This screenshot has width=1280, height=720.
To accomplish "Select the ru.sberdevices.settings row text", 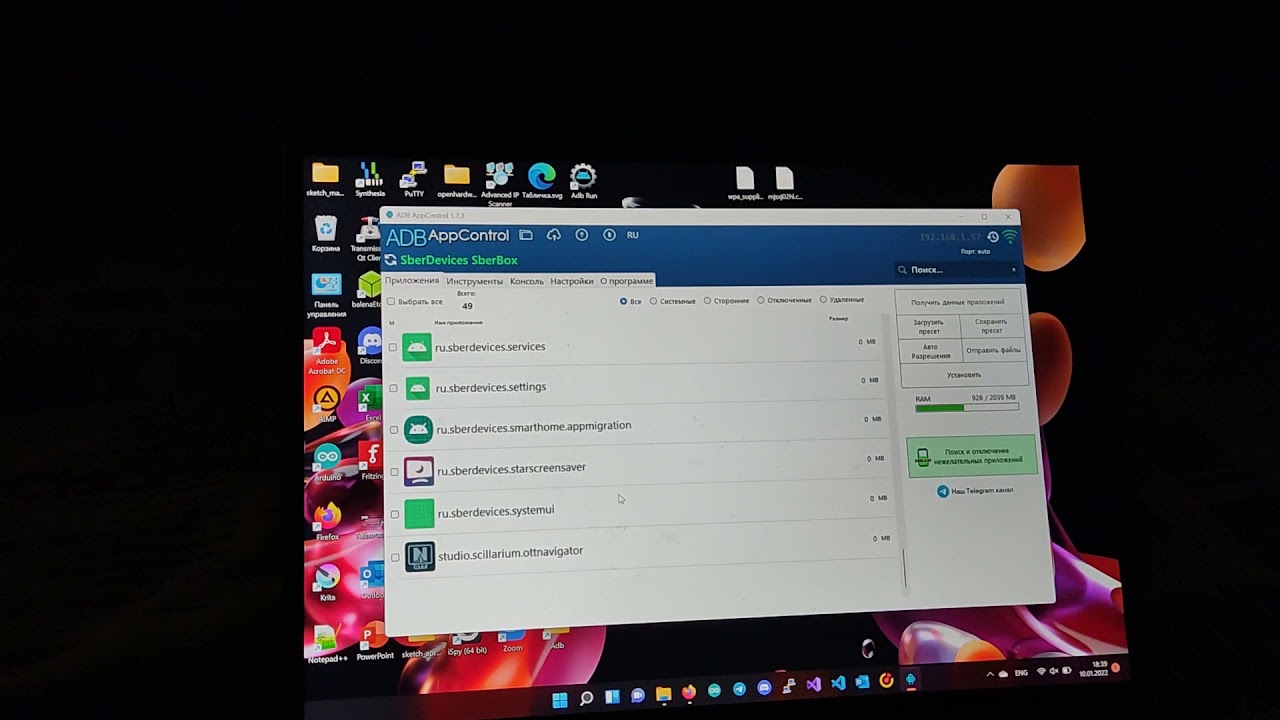I will coord(491,387).
